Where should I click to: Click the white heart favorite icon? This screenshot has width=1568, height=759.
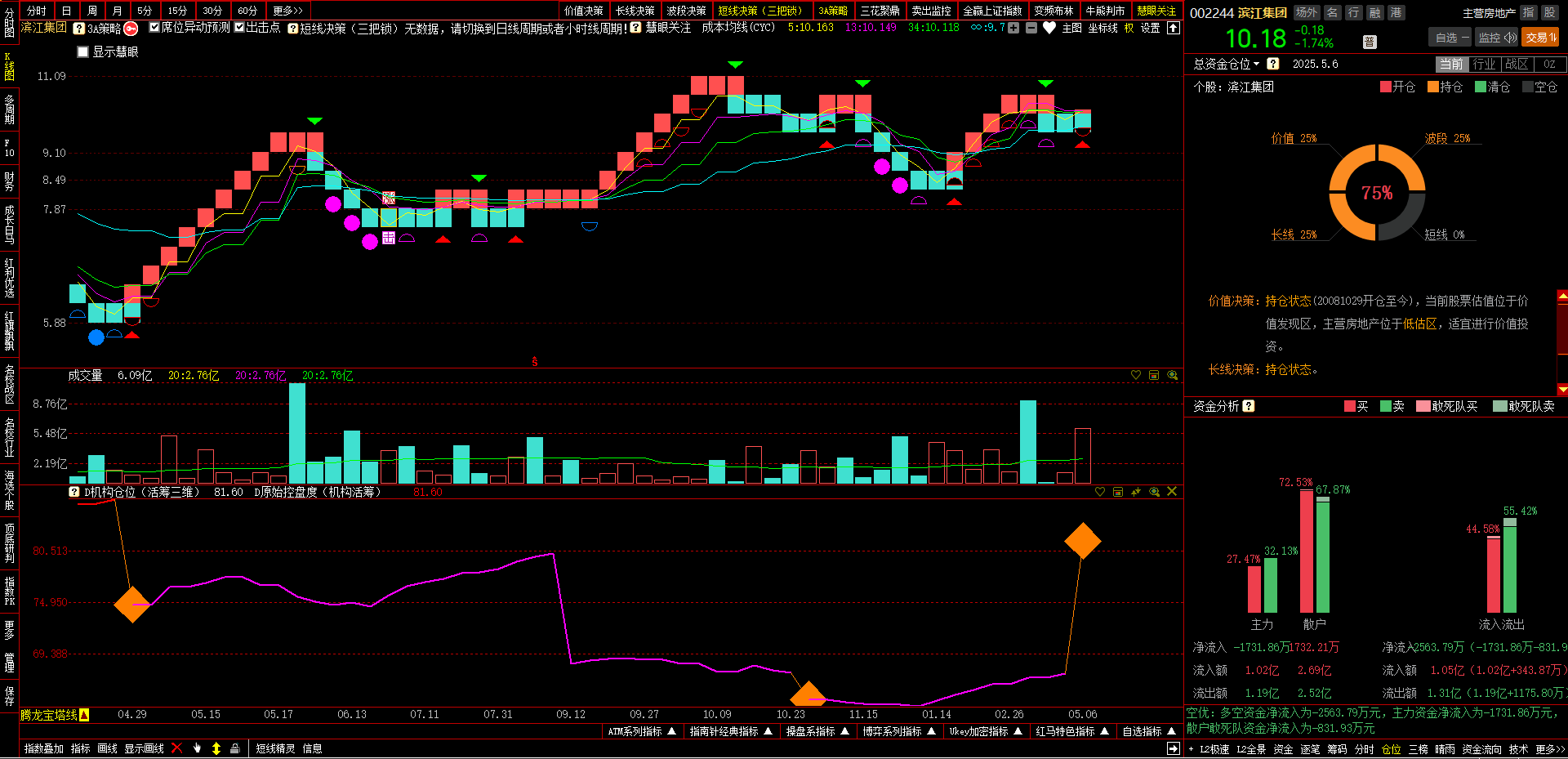click(x=1049, y=28)
